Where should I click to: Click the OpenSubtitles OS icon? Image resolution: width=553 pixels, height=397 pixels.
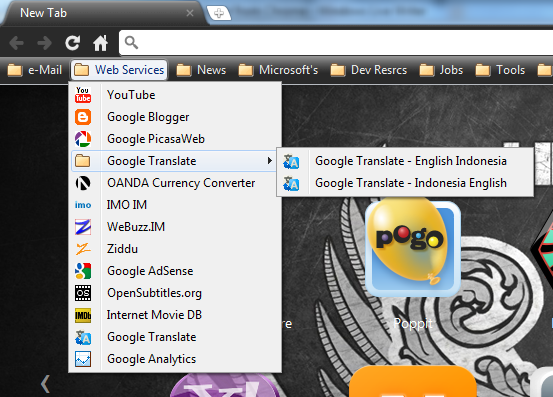click(x=83, y=293)
